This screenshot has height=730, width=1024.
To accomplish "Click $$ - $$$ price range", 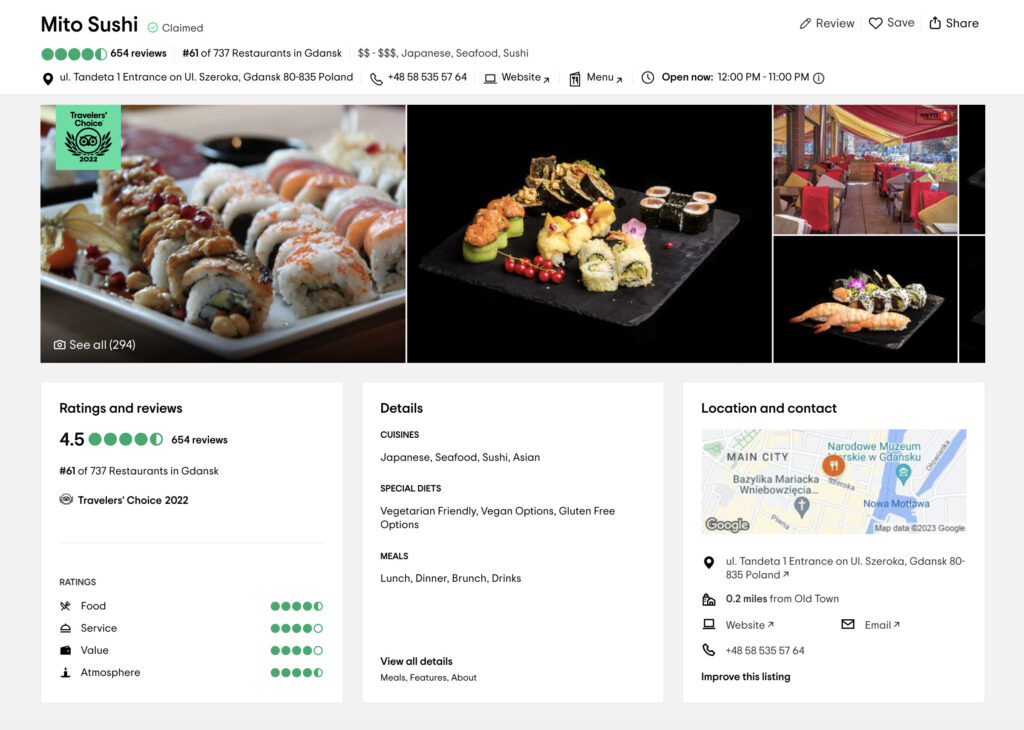I will (376, 54).
